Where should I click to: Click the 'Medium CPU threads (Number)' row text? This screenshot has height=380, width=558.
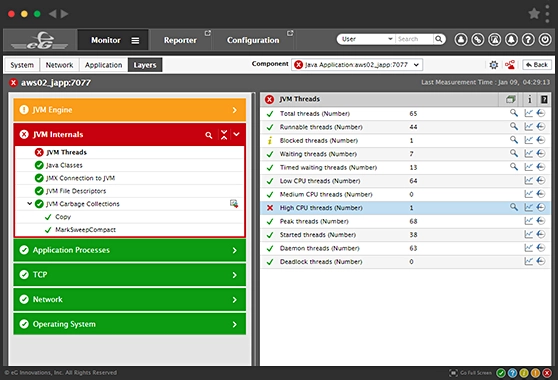pyautogui.click(x=326, y=194)
